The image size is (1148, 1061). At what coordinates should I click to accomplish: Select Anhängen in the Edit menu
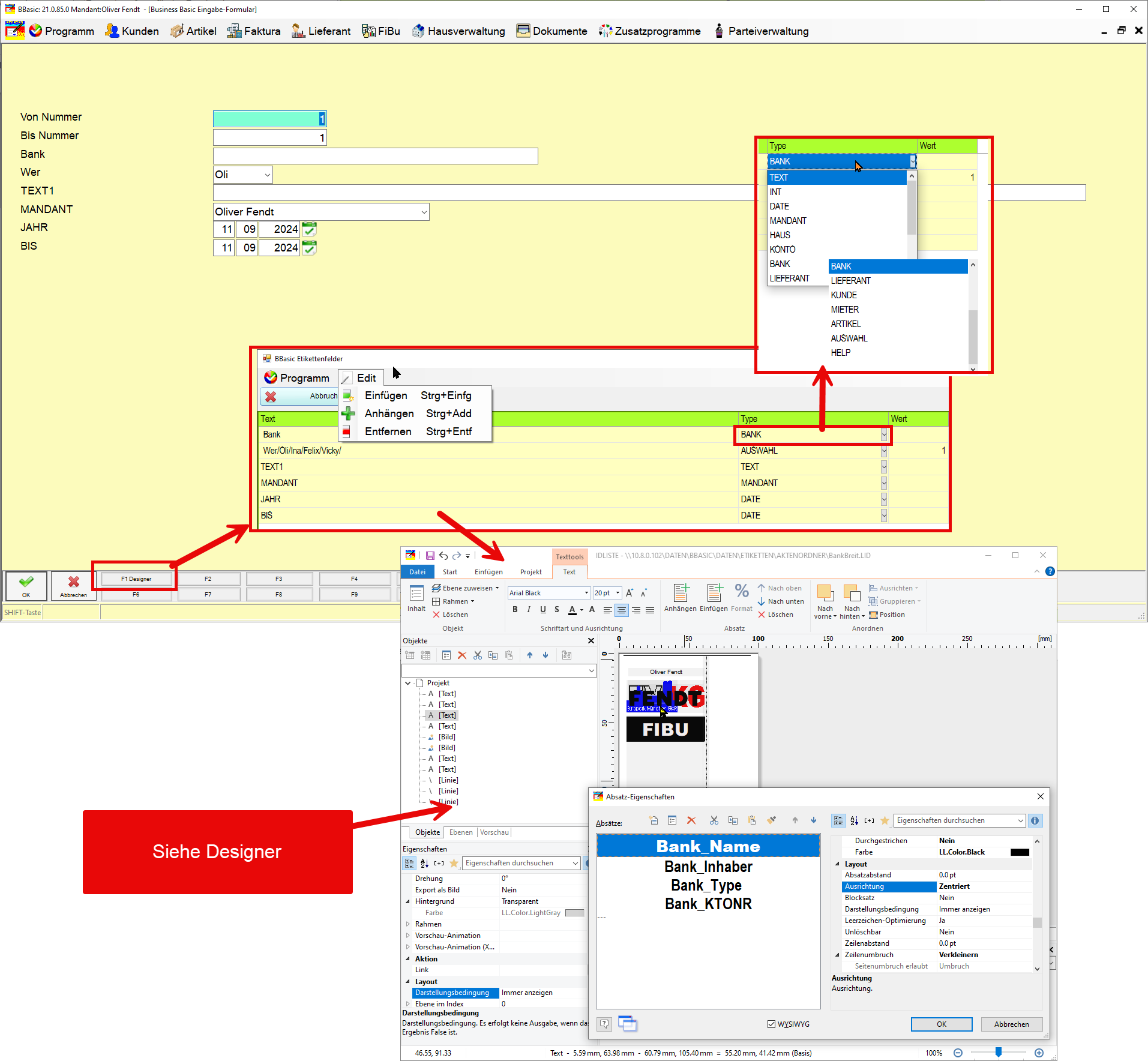point(416,413)
